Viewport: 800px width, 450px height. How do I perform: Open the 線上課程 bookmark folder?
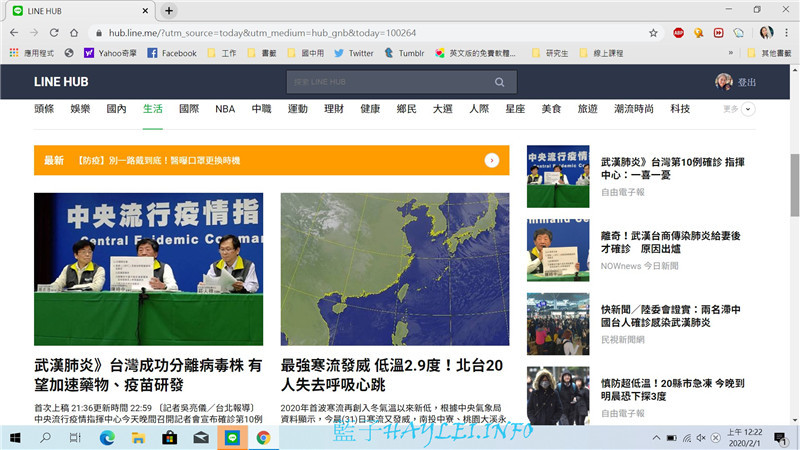pos(602,53)
